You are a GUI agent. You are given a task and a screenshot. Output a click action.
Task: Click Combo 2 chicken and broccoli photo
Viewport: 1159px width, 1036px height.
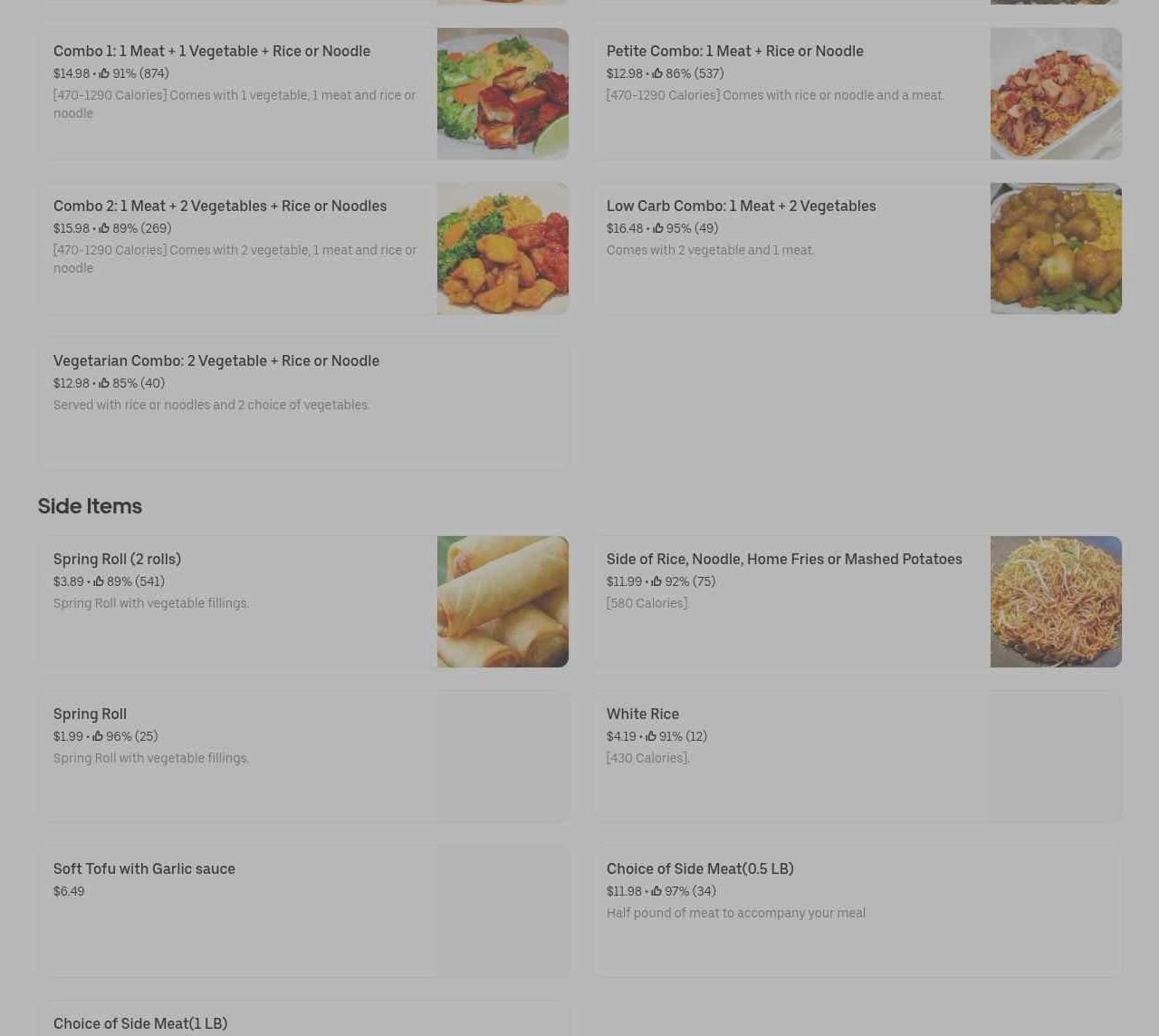pos(503,249)
